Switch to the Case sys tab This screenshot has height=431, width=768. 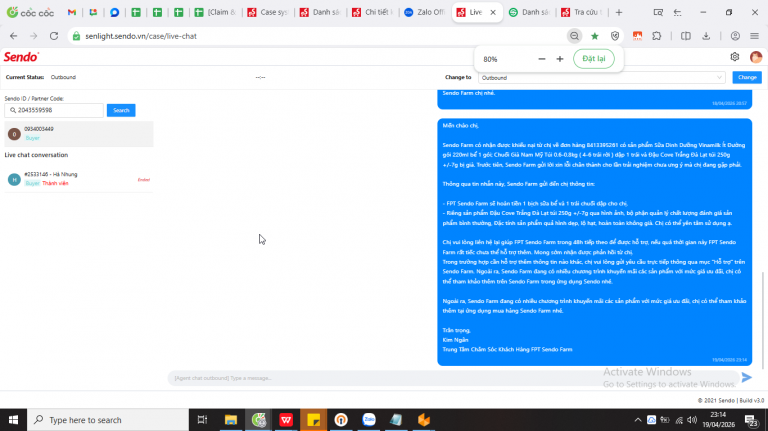pos(268,12)
